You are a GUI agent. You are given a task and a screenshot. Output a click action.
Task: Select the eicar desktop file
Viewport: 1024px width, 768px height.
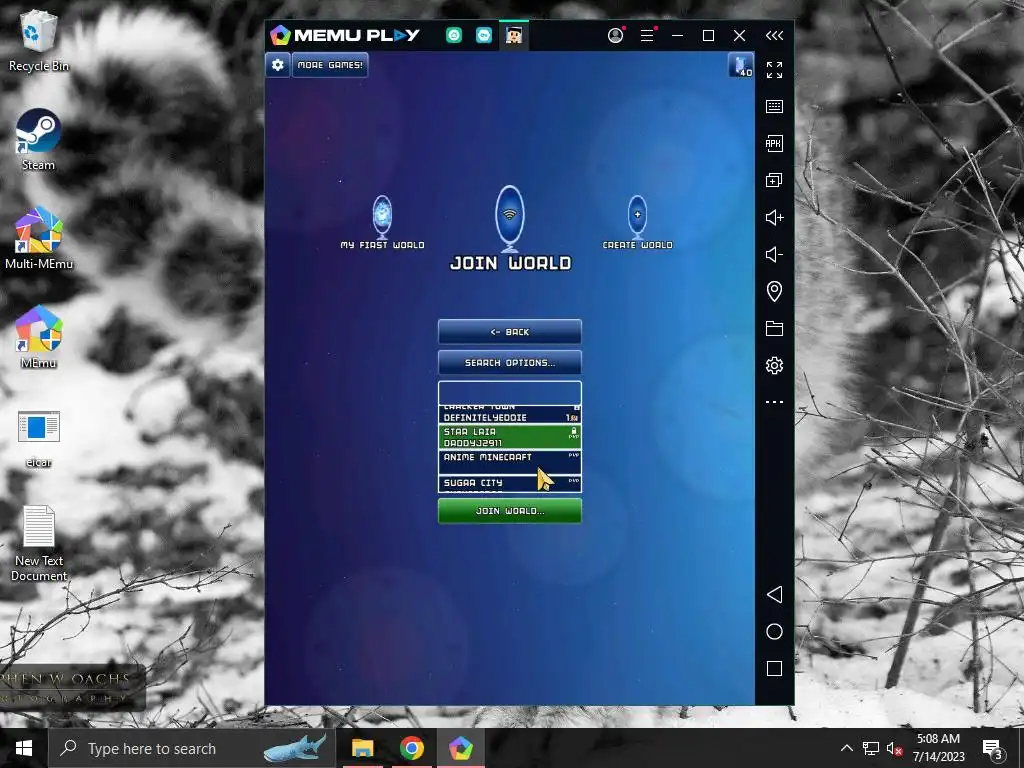pos(39,439)
